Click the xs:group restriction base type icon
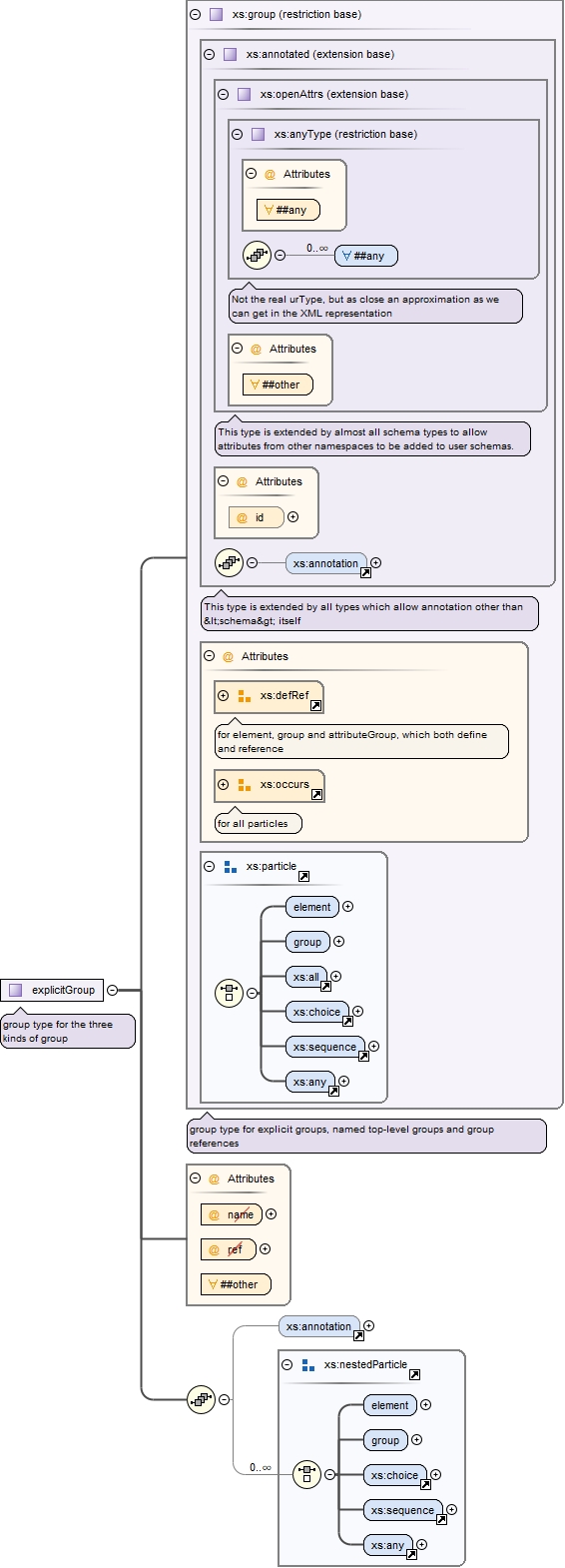Image resolution: width=565 pixels, height=1568 pixels. point(216,14)
